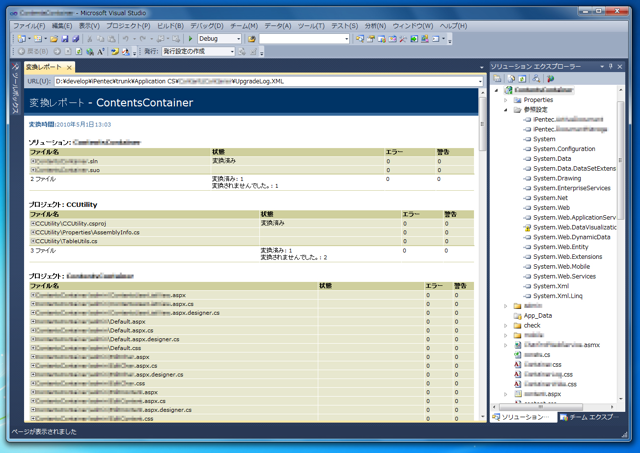Open the ツール(T) menu

pos(311,26)
